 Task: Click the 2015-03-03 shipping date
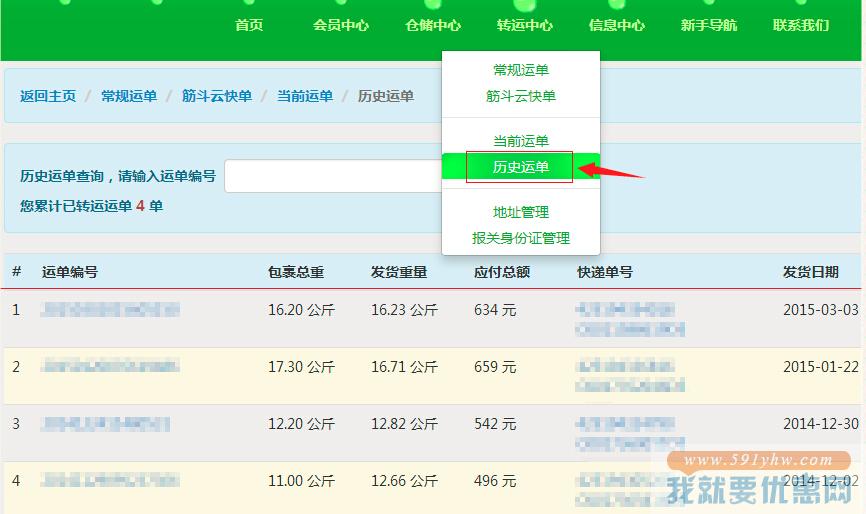821,310
